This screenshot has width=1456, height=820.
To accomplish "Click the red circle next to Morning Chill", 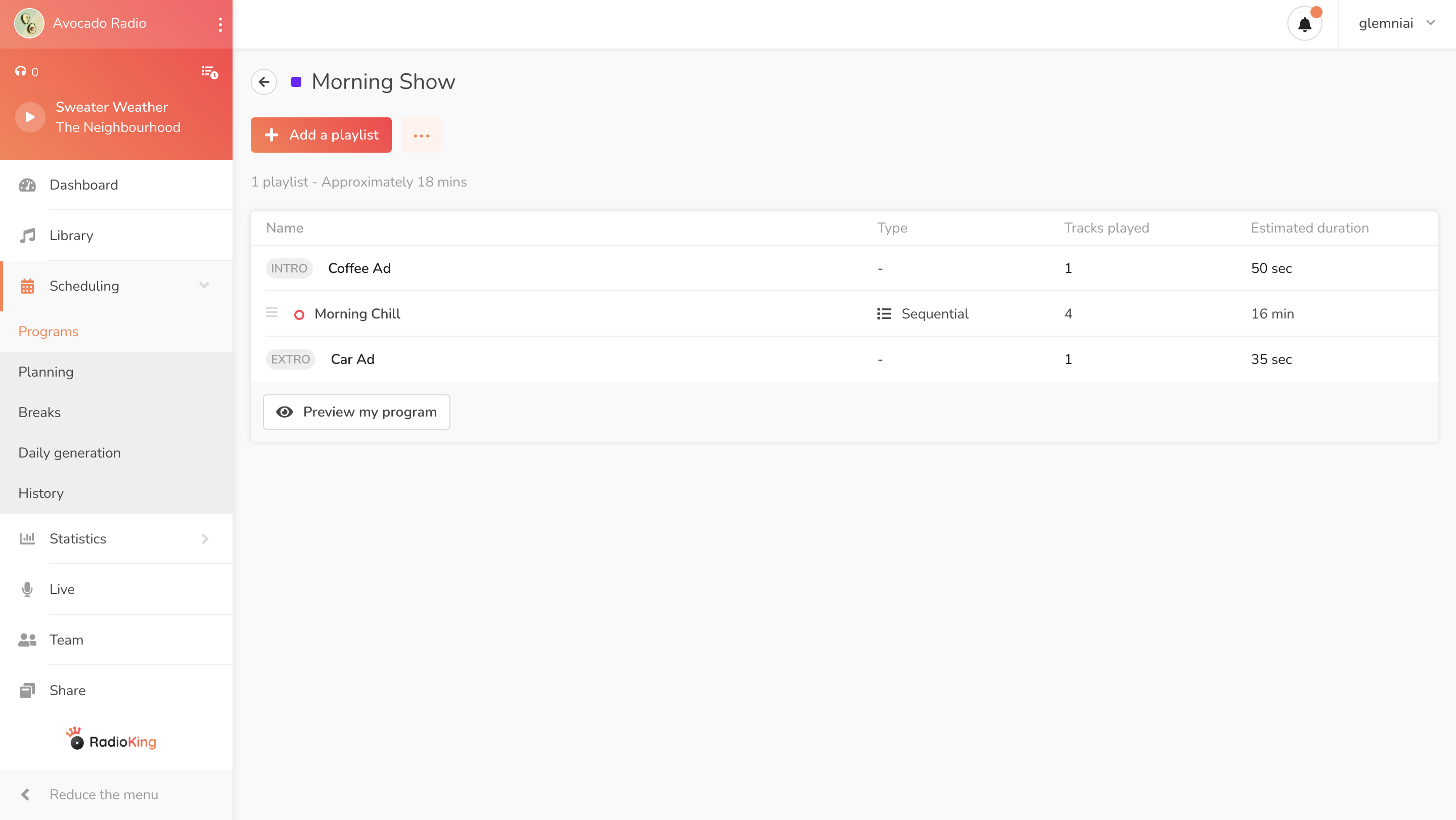I will pyautogui.click(x=300, y=315).
